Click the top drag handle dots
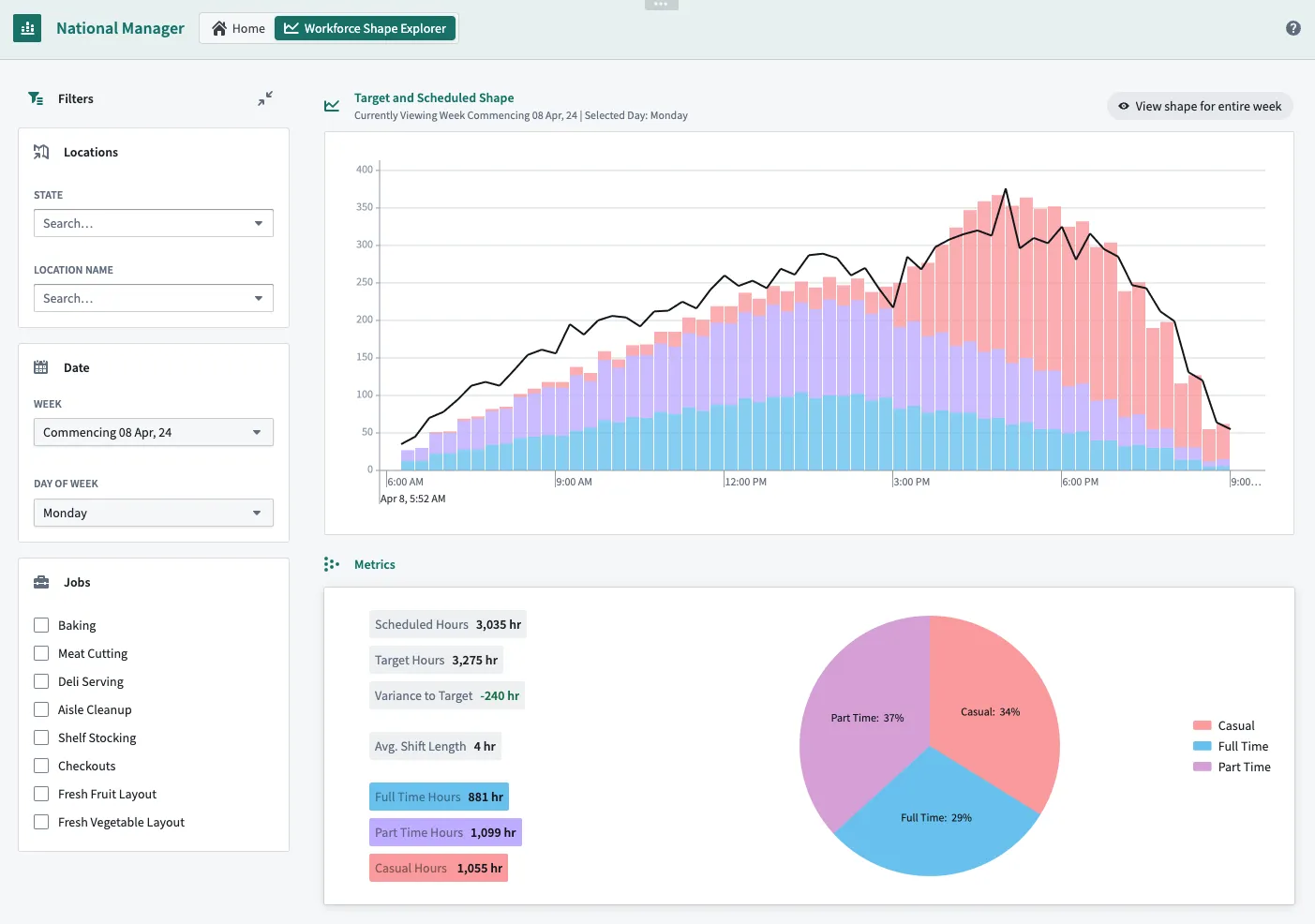 (x=661, y=5)
